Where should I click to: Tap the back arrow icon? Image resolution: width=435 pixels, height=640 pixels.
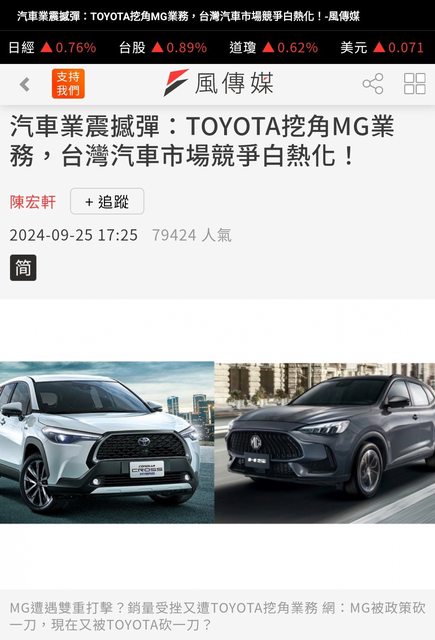pos(25,84)
